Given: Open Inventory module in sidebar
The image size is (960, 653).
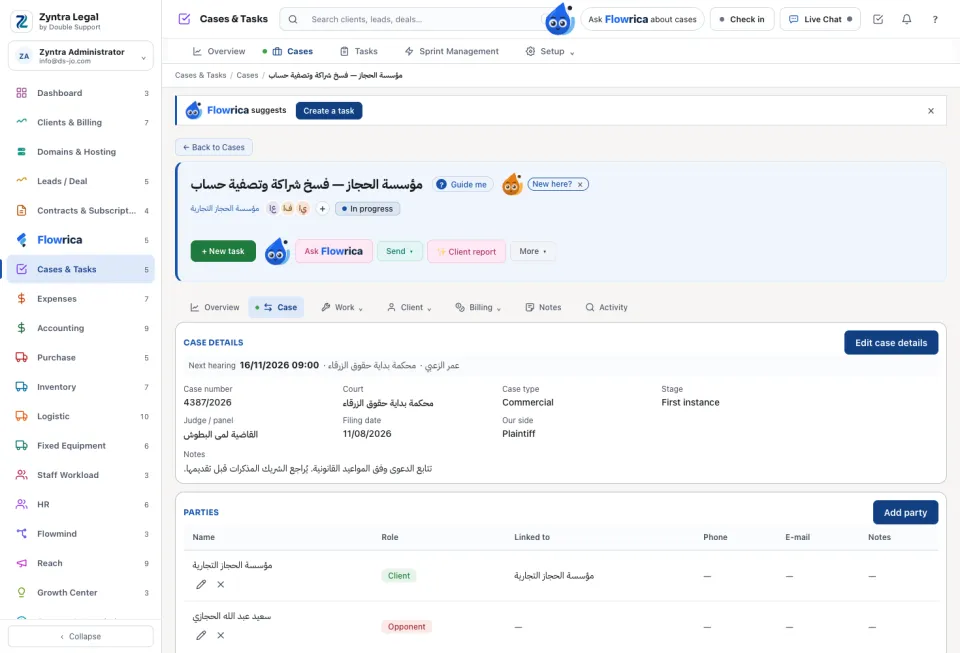Looking at the screenshot, I should tap(81, 387).
